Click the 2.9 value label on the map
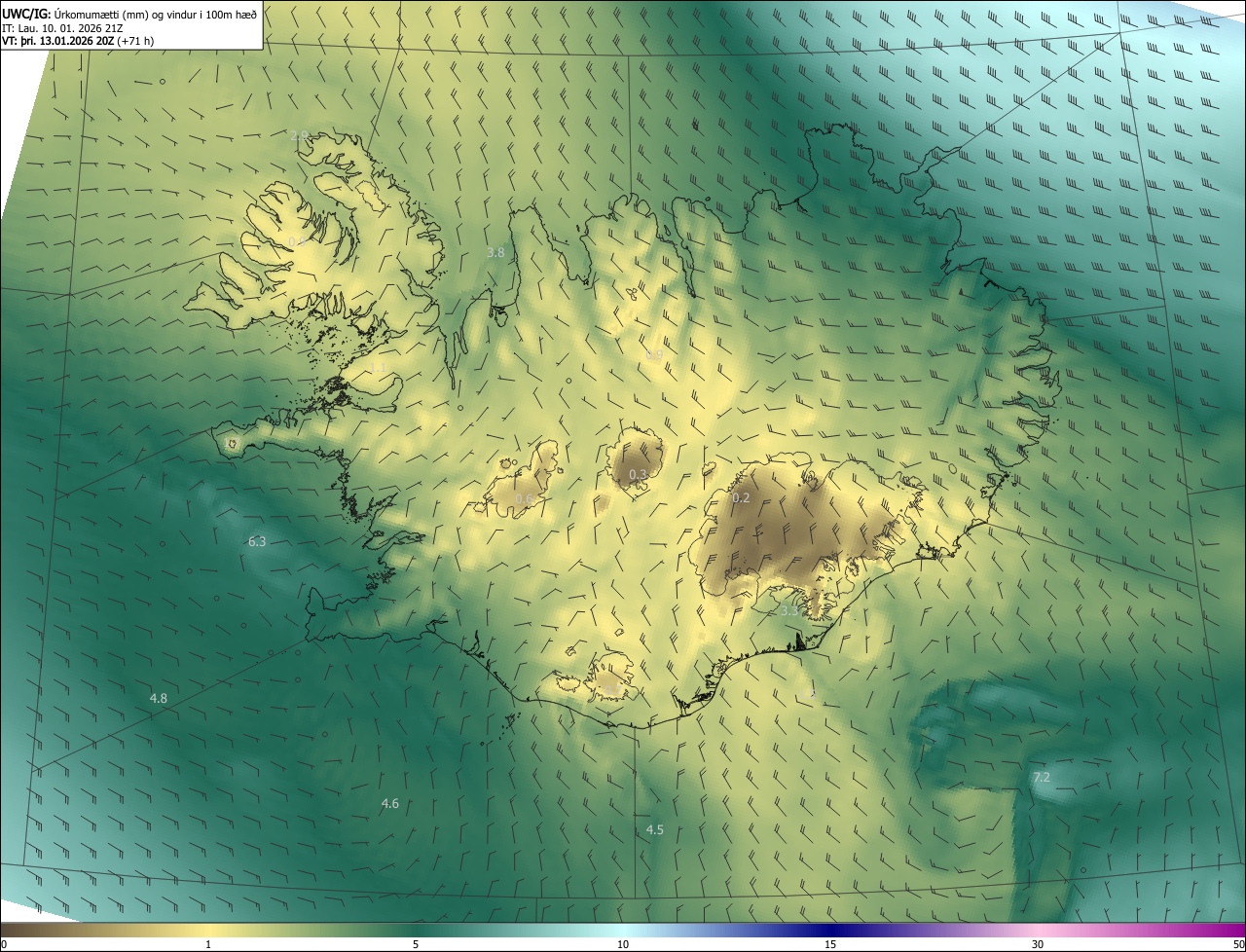The image size is (1246, 952). click(300, 135)
